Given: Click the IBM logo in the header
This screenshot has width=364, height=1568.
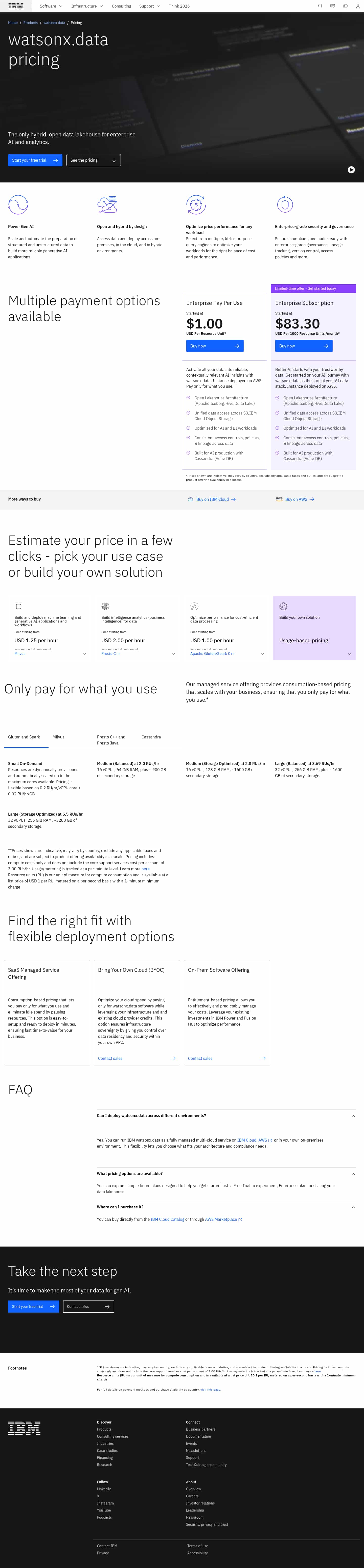Looking at the screenshot, I should pyautogui.click(x=16, y=6).
